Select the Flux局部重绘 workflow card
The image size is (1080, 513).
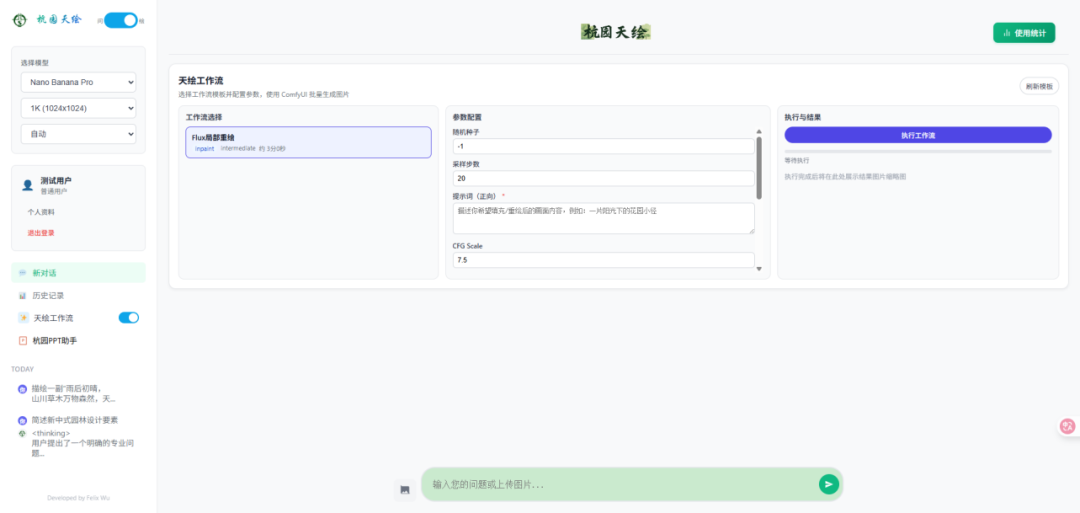coord(308,142)
